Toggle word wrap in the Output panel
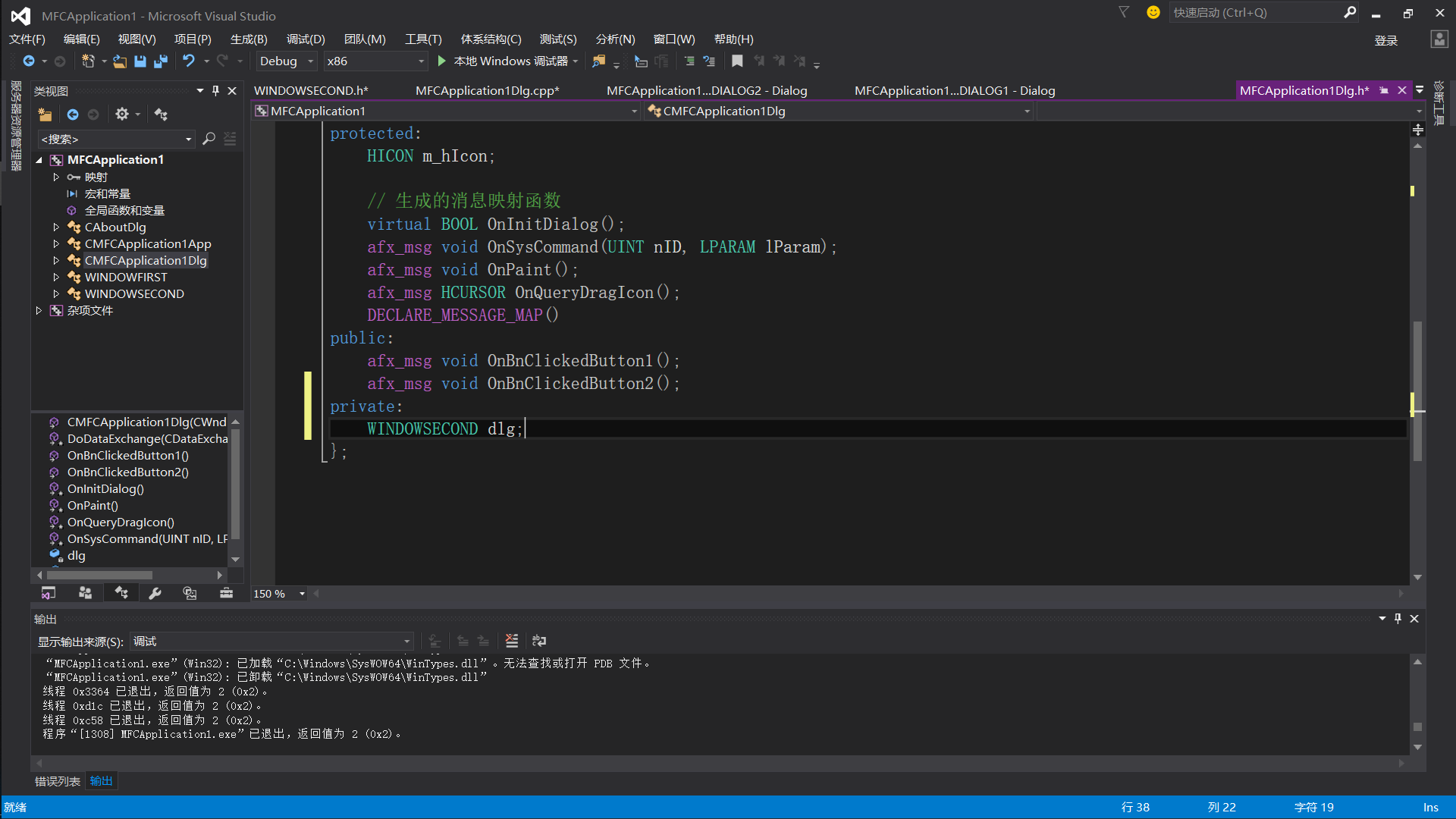This screenshot has height=819, width=1456. pyautogui.click(x=539, y=641)
